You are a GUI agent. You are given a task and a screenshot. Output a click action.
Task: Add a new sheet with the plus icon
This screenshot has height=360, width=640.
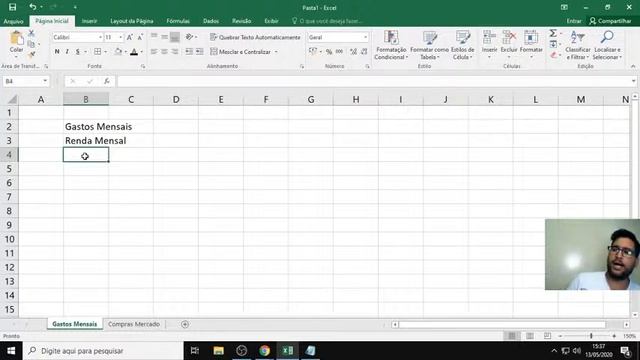(x=185, y=324)
